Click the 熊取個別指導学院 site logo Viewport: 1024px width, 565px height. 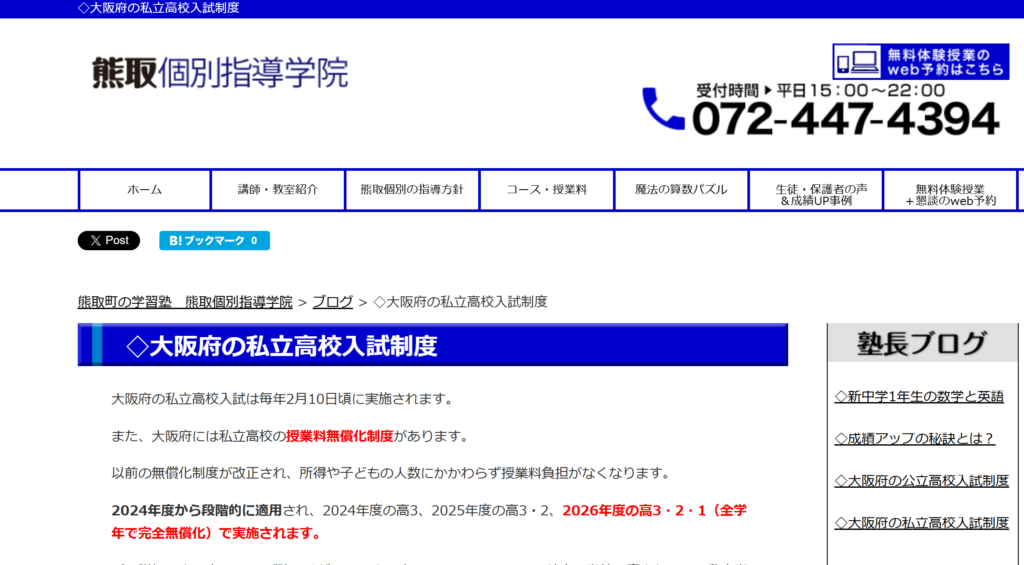click(x=220, y=73)
